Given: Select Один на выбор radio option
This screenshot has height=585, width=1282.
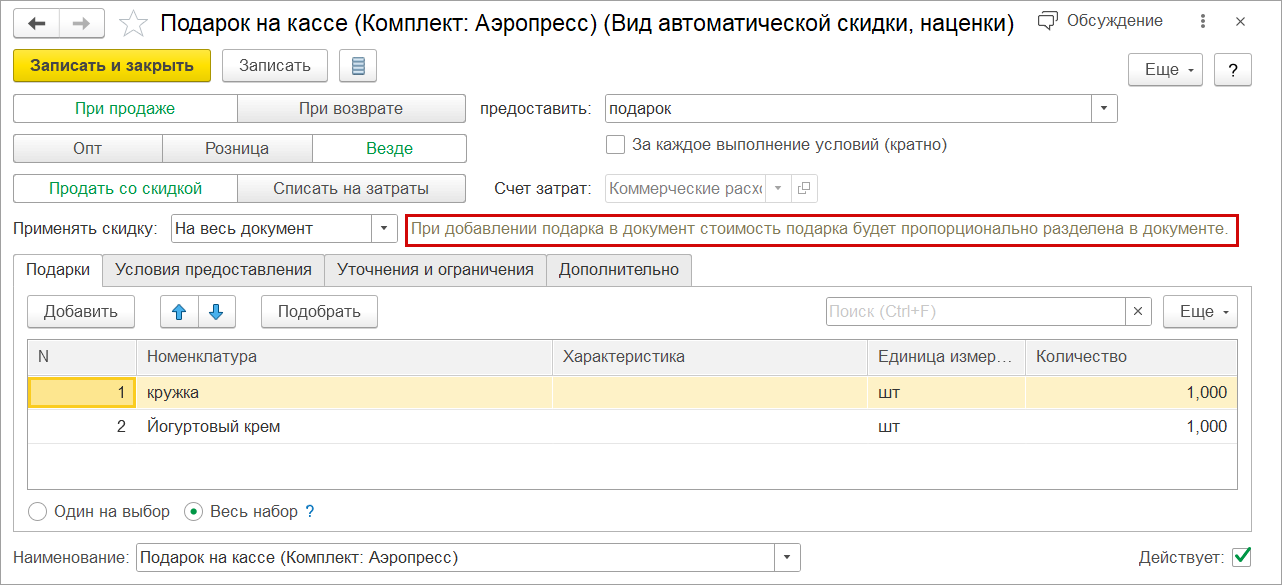Looking at the screenshot, I should pos(38,512).
